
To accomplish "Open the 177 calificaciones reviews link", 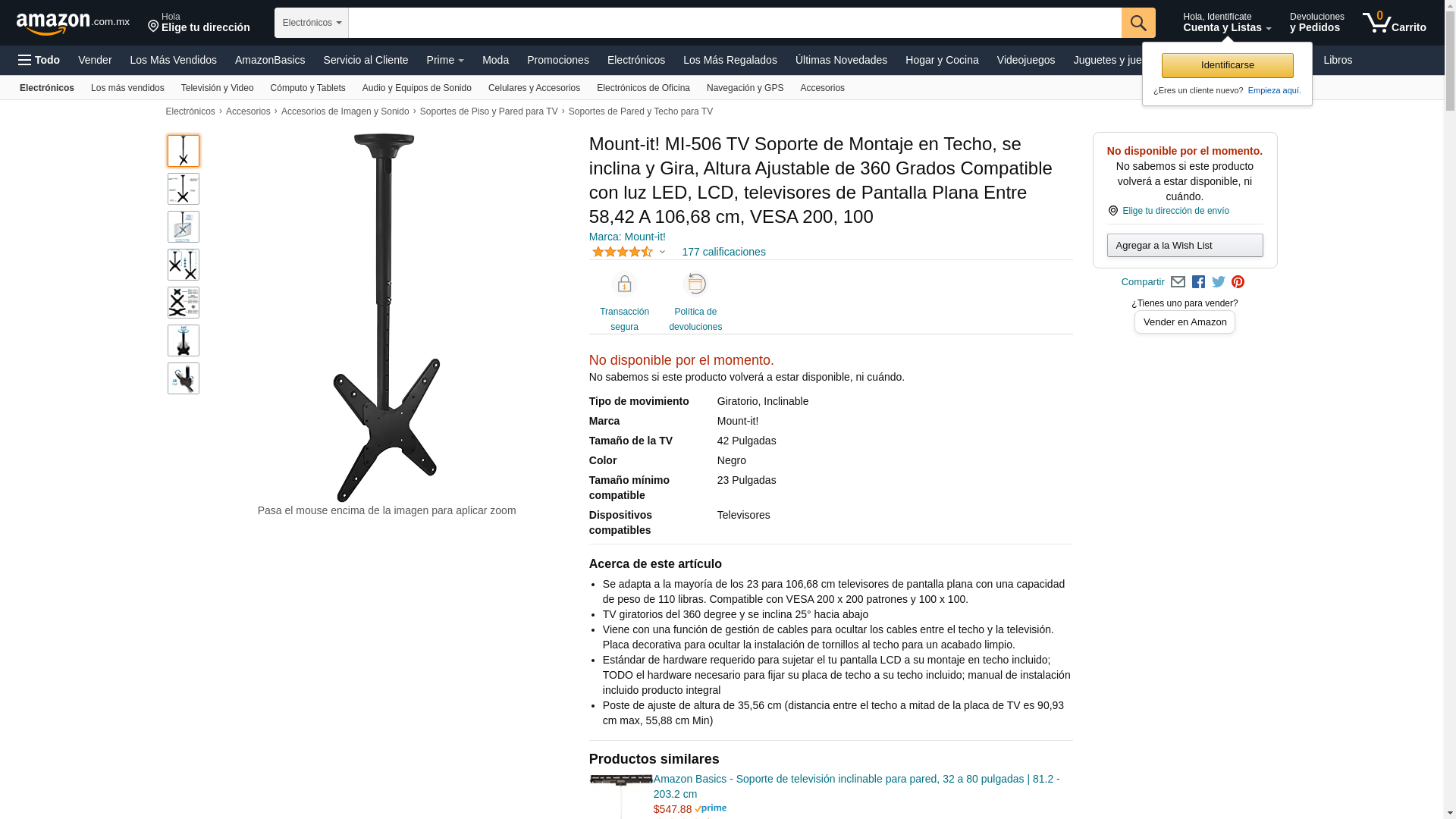I will [723, 252].
